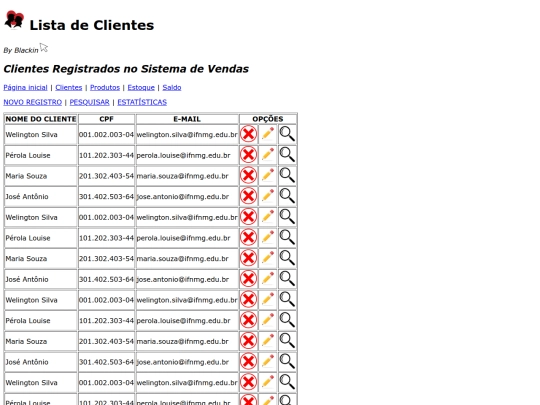The height and width of the screenshot is (405, 540).
Task: Edit the third Welington Silva record
Action: pos(268,299)
